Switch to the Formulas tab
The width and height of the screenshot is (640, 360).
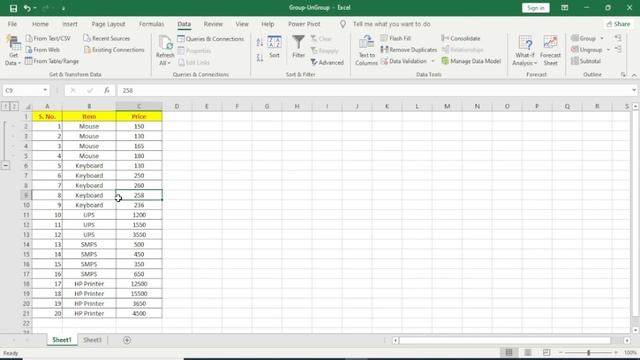pyautogui.click(x=151, y=24)
